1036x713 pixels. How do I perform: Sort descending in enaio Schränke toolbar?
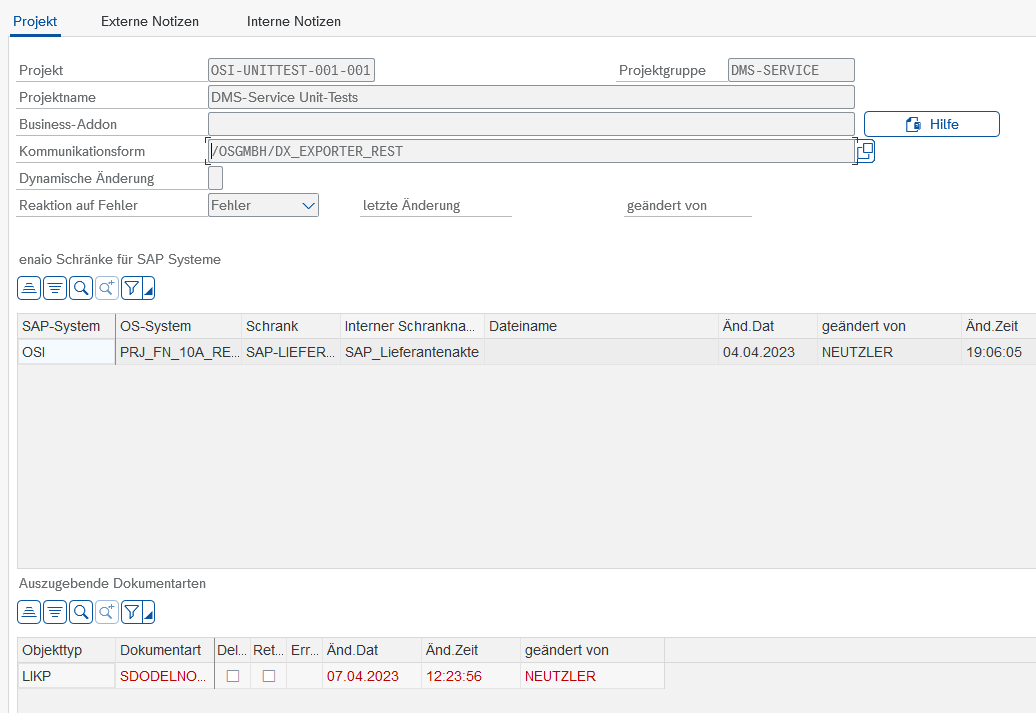tap(56, 289)
